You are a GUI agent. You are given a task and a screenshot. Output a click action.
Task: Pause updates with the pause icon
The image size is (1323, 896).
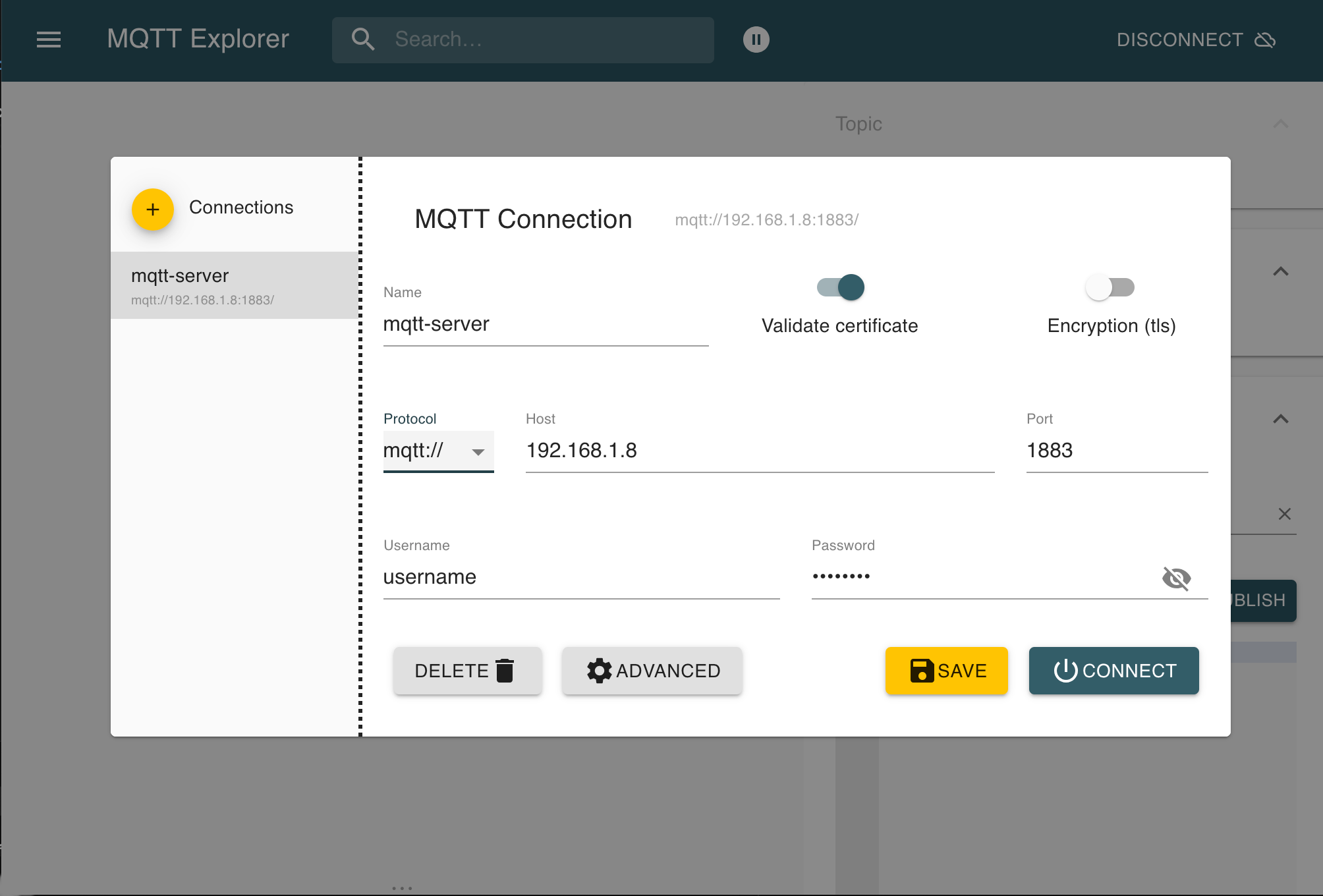point(756,40)
